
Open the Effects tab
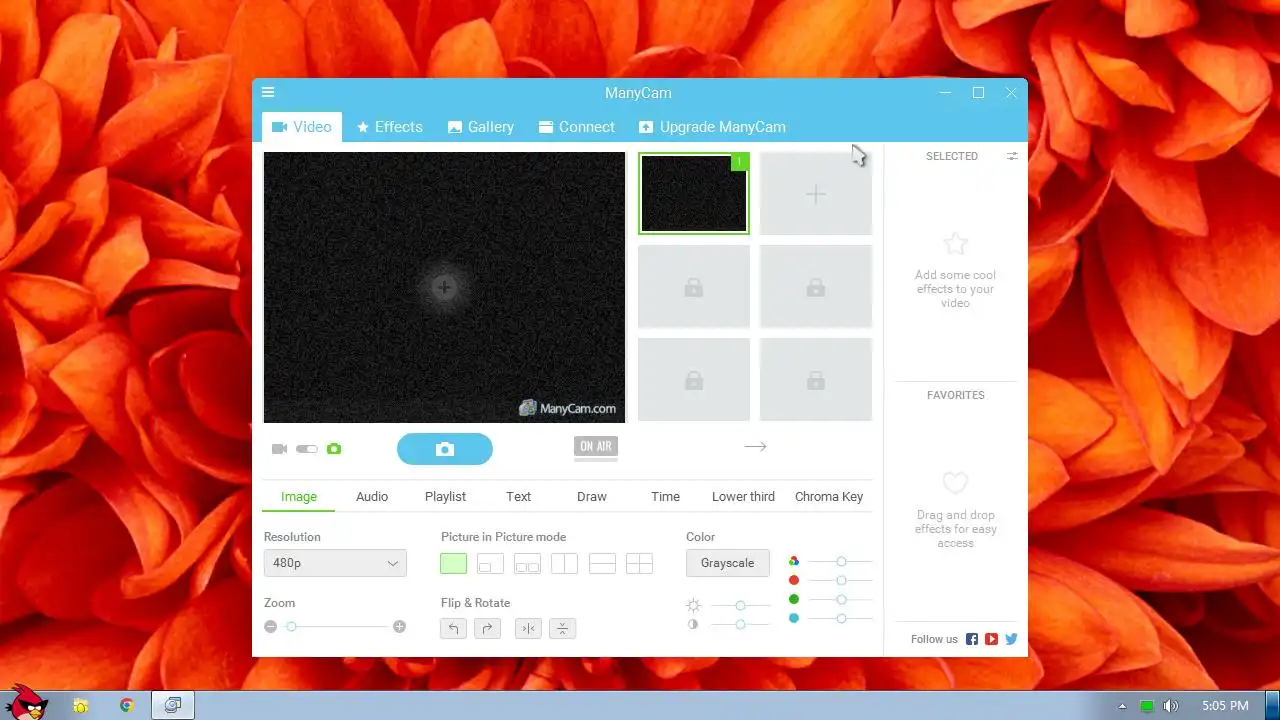pyautogui.click(x=390, y=127)
